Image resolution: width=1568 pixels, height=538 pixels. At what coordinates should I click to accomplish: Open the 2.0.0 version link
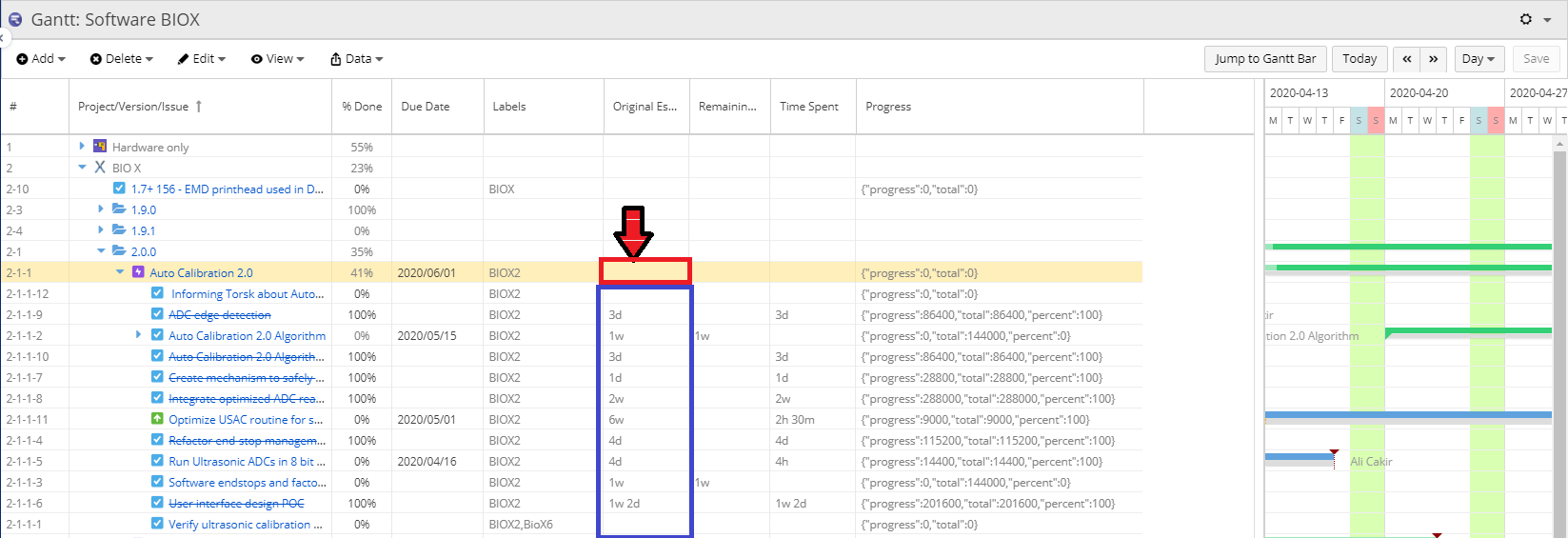coord(144,251)
